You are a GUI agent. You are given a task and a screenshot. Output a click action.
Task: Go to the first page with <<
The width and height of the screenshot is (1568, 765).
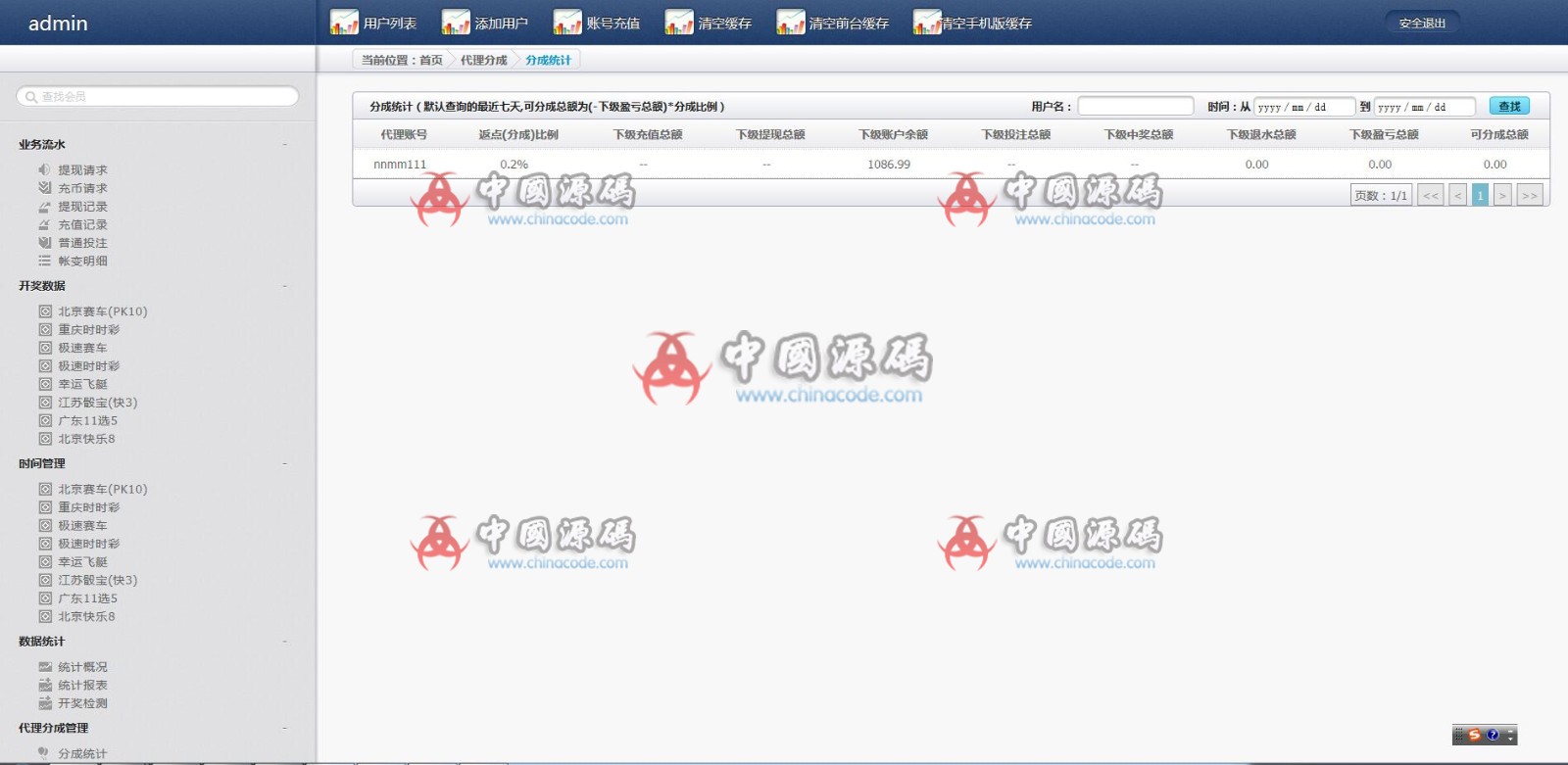(x=1431, y=195)
